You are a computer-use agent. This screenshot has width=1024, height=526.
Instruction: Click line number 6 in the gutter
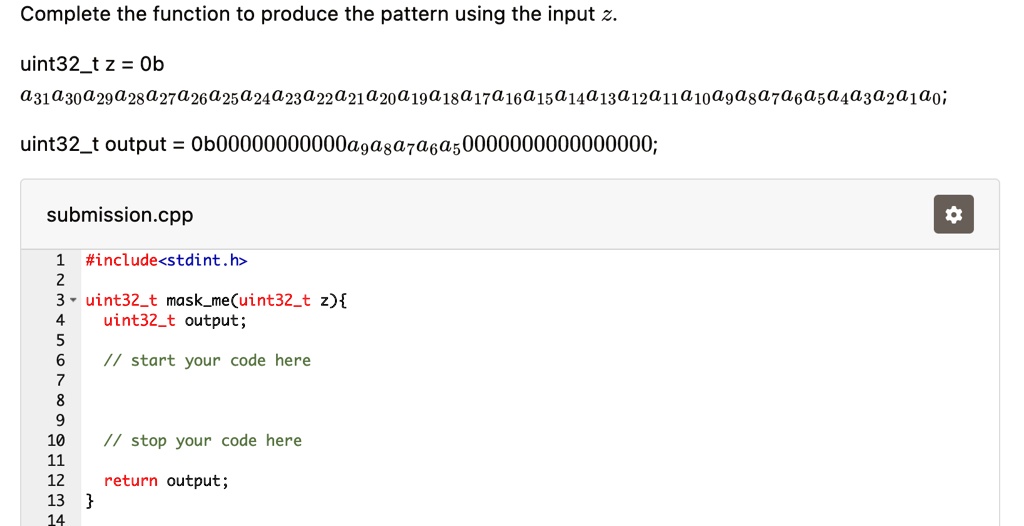59,361
